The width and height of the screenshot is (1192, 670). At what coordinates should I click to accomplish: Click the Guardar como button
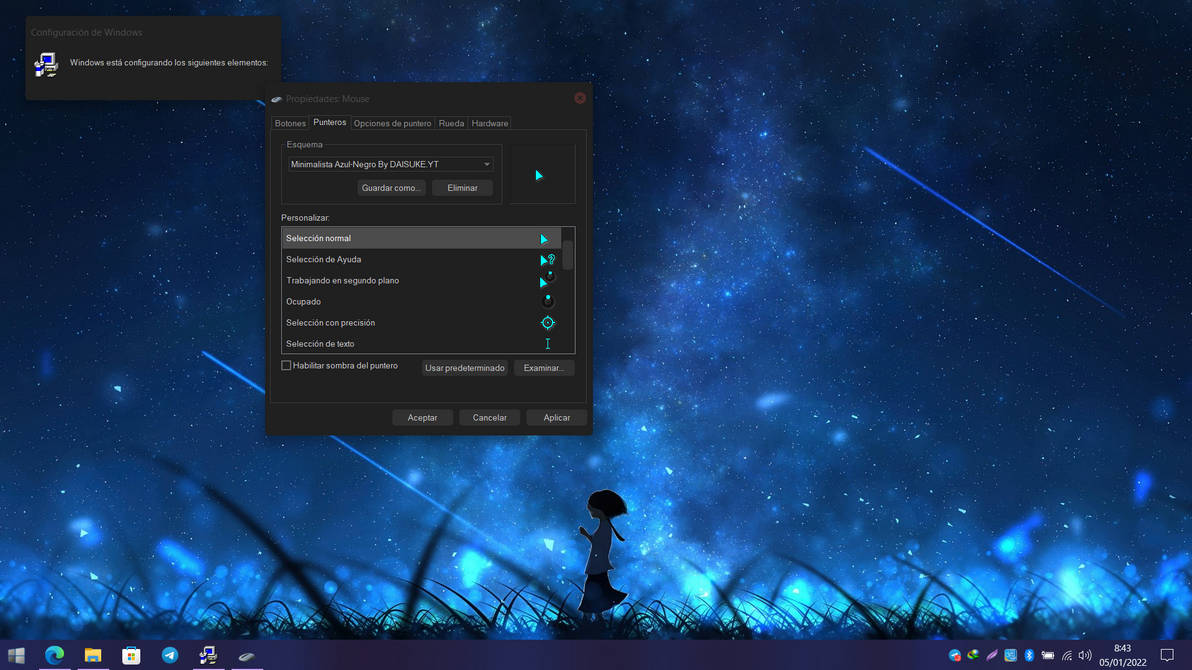pos(391,188)
